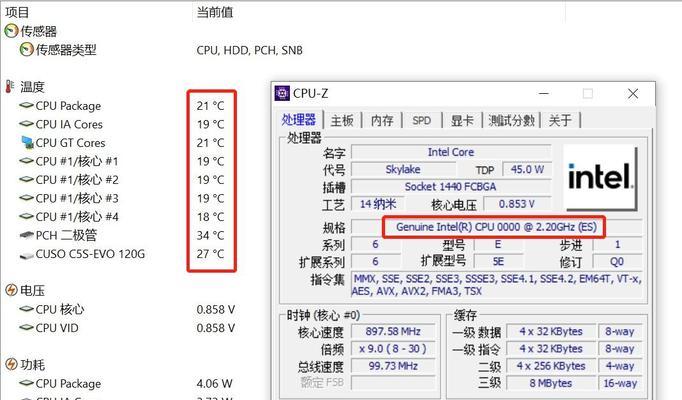Click the 修订 field showing Q0

[617, 261]
